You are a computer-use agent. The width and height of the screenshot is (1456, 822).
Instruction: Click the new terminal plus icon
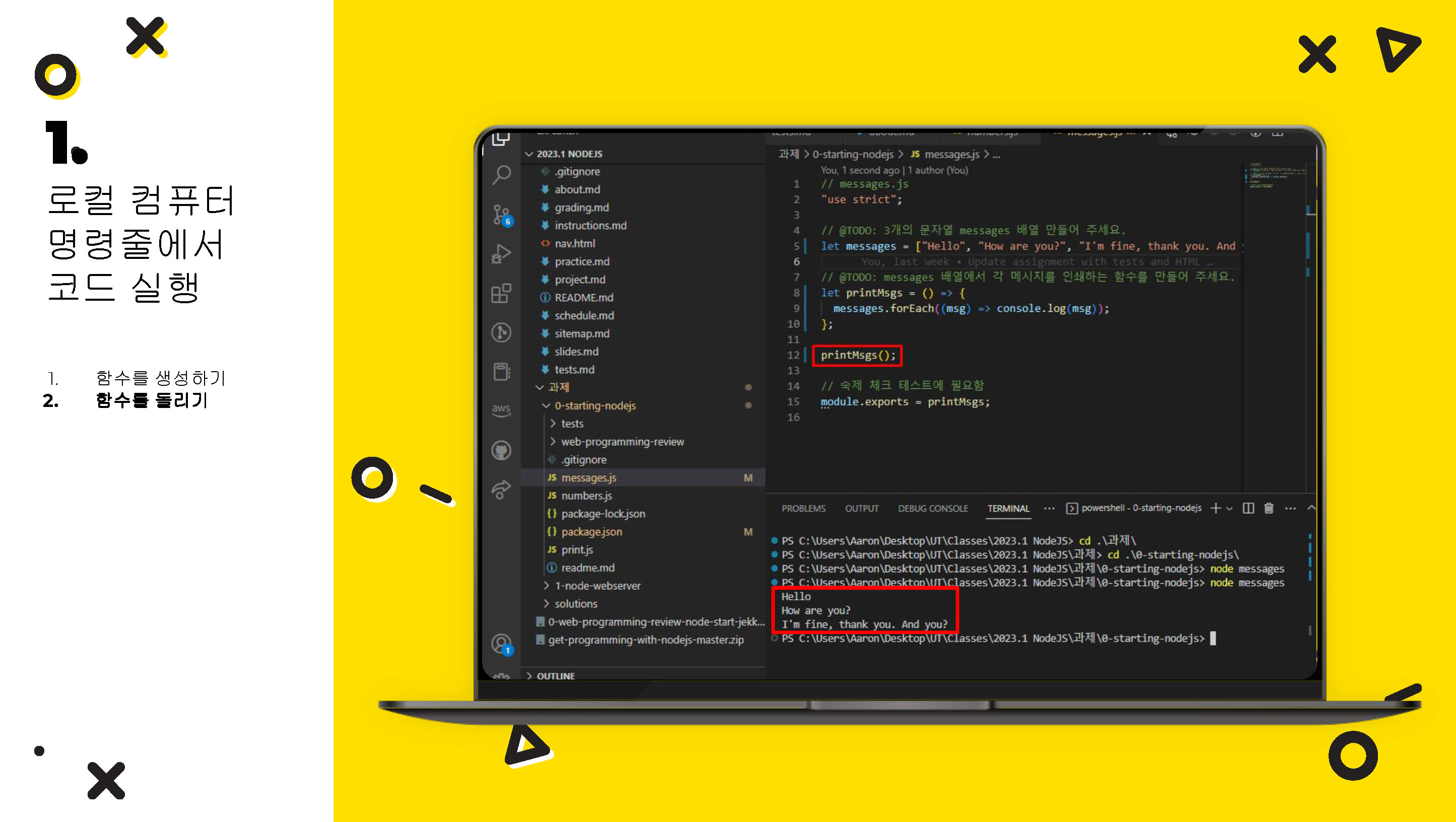(1215, 508)
